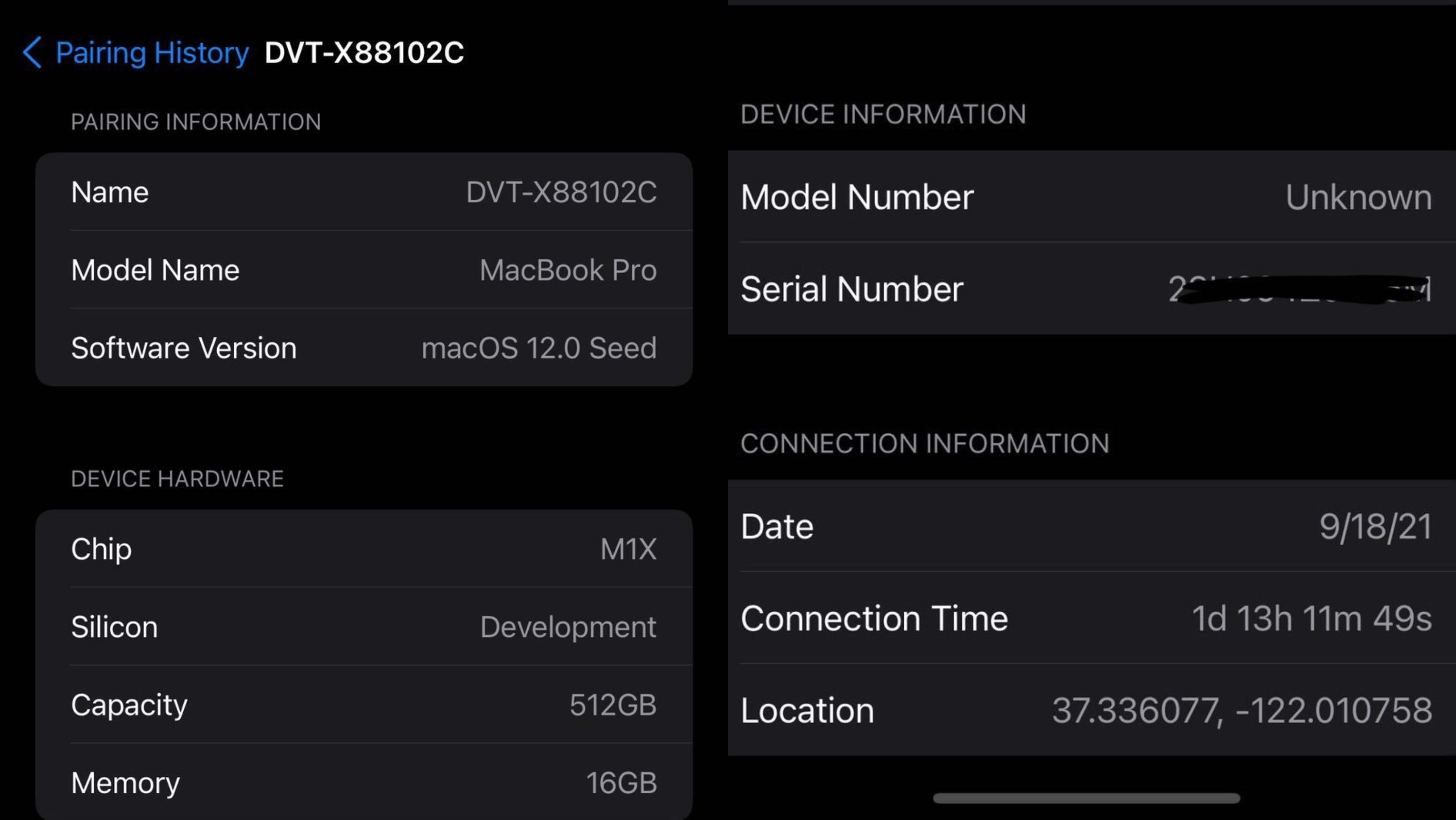
Task: Tap the Location coordinates value
Action: (x=1241, y=710)
